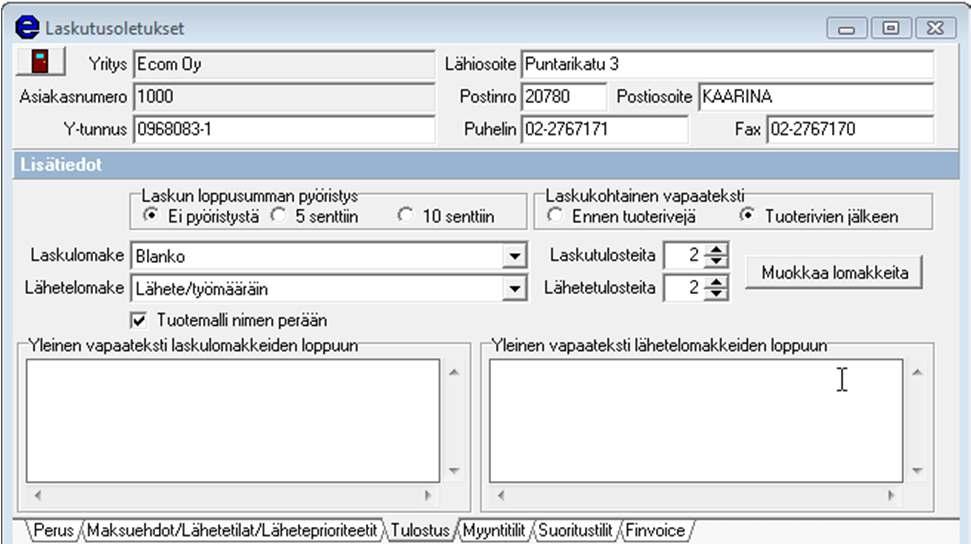The height and width of the screenshot is (544, 971).
Task: Click the Puhelin phone number field
Action: point(604,129)
